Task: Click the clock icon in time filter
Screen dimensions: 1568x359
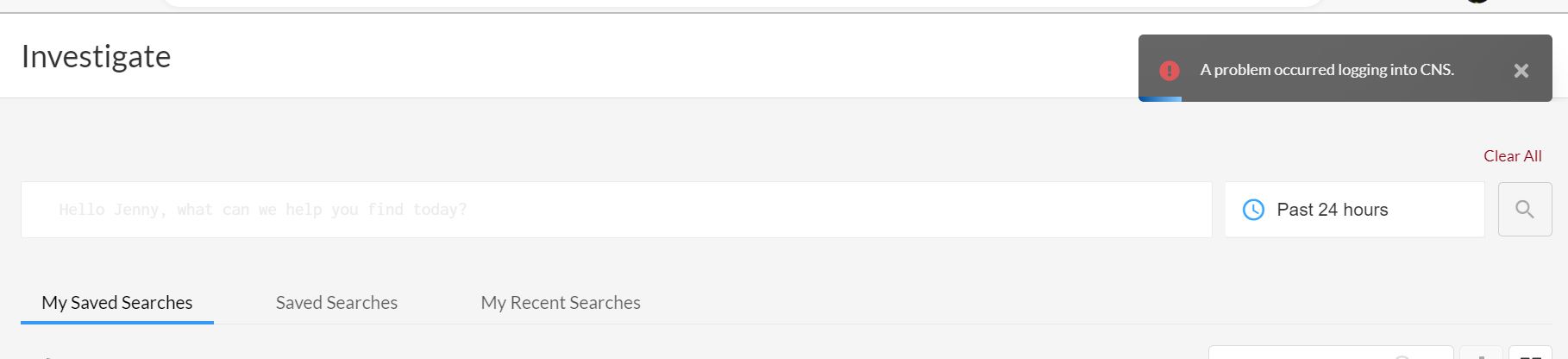Action: click(x=1252, y=210)
